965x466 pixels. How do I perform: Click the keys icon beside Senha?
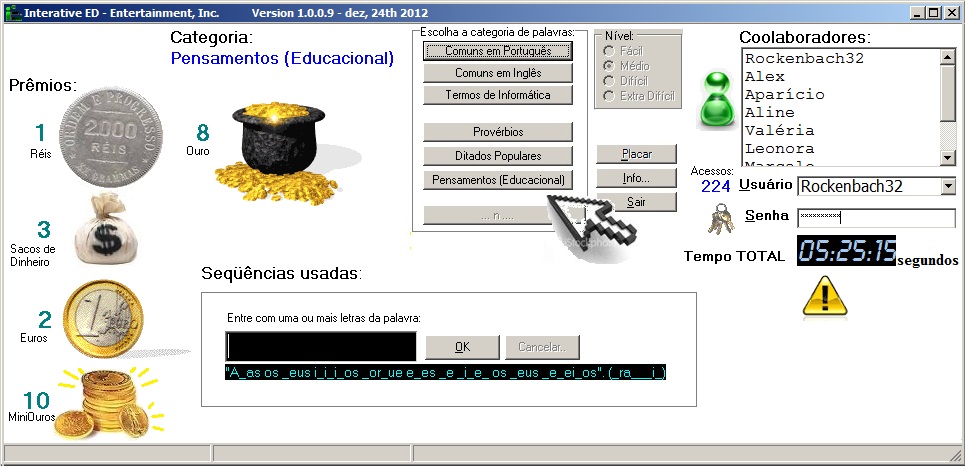[721, 217]
